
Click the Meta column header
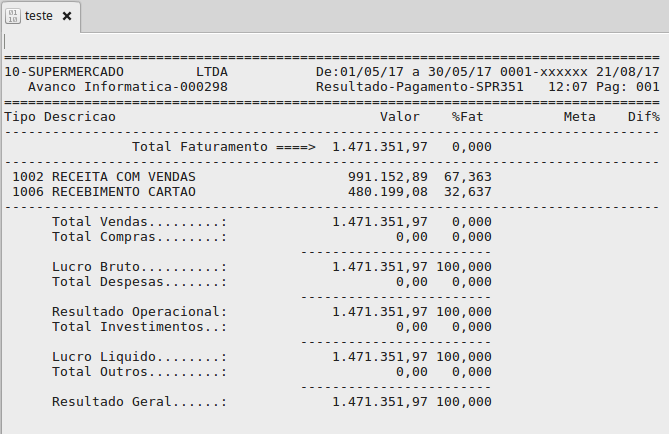click(579, 117)
